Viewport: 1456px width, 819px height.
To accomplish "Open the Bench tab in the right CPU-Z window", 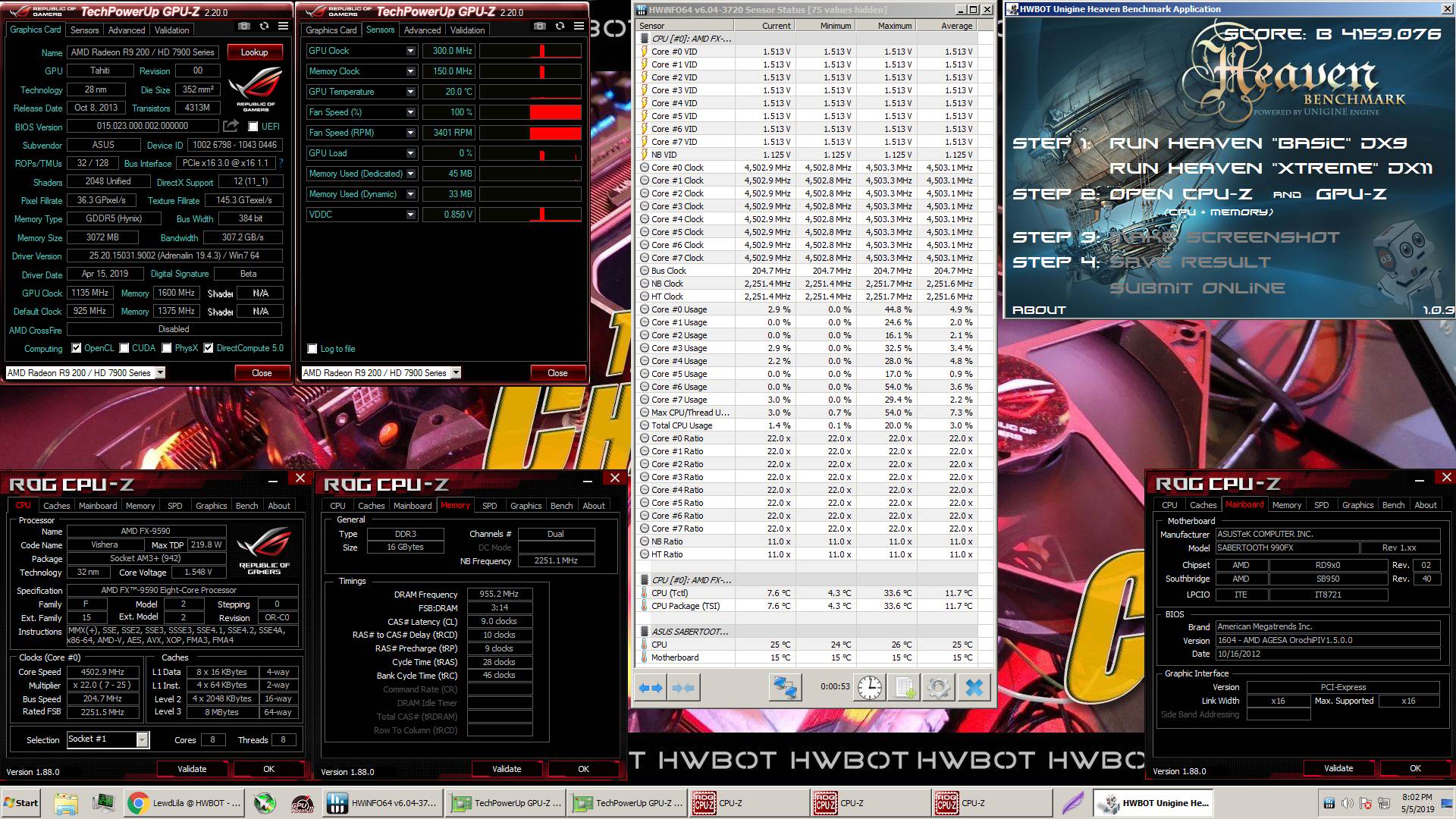I will tap(1393, 504).
